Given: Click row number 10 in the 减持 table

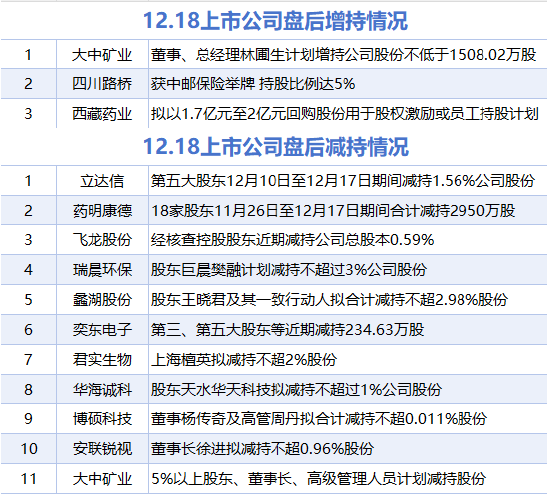Looking at the screenshot, I should coord(29,449).
